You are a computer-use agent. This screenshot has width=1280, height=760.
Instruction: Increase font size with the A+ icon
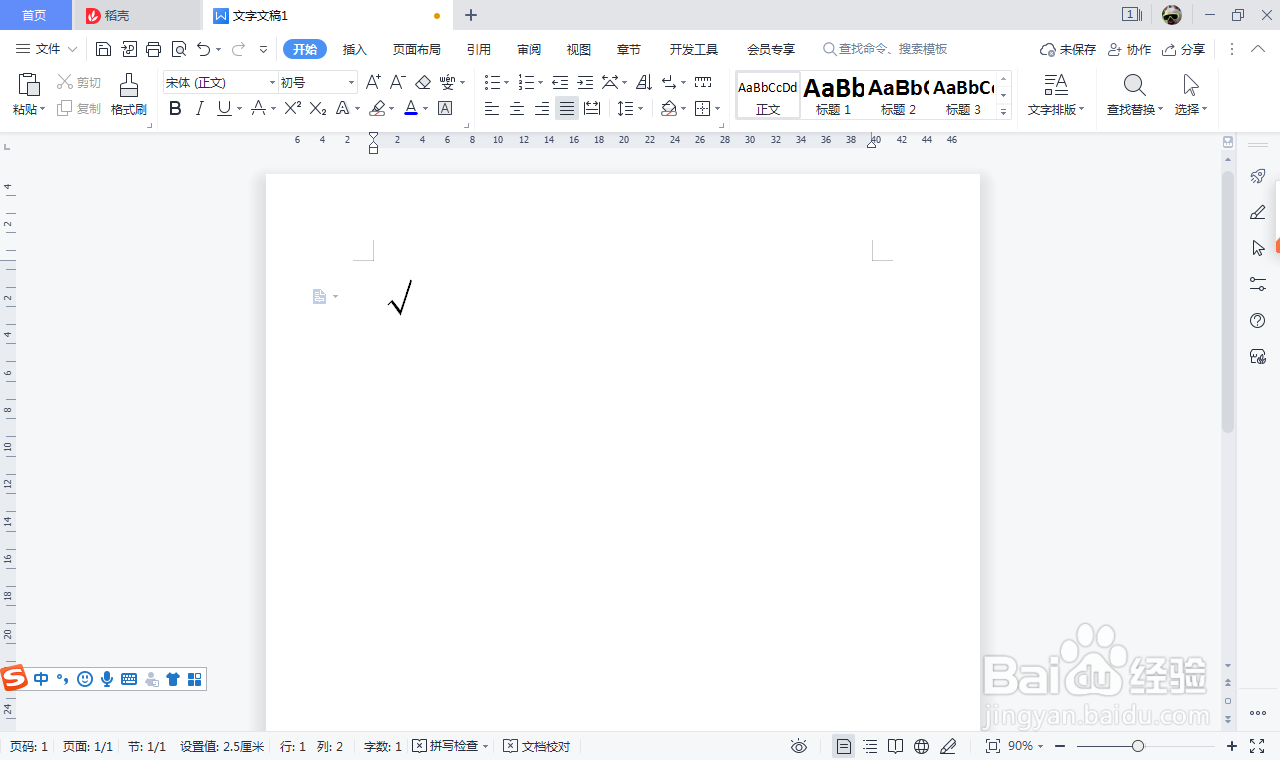[x=373, y=82]
